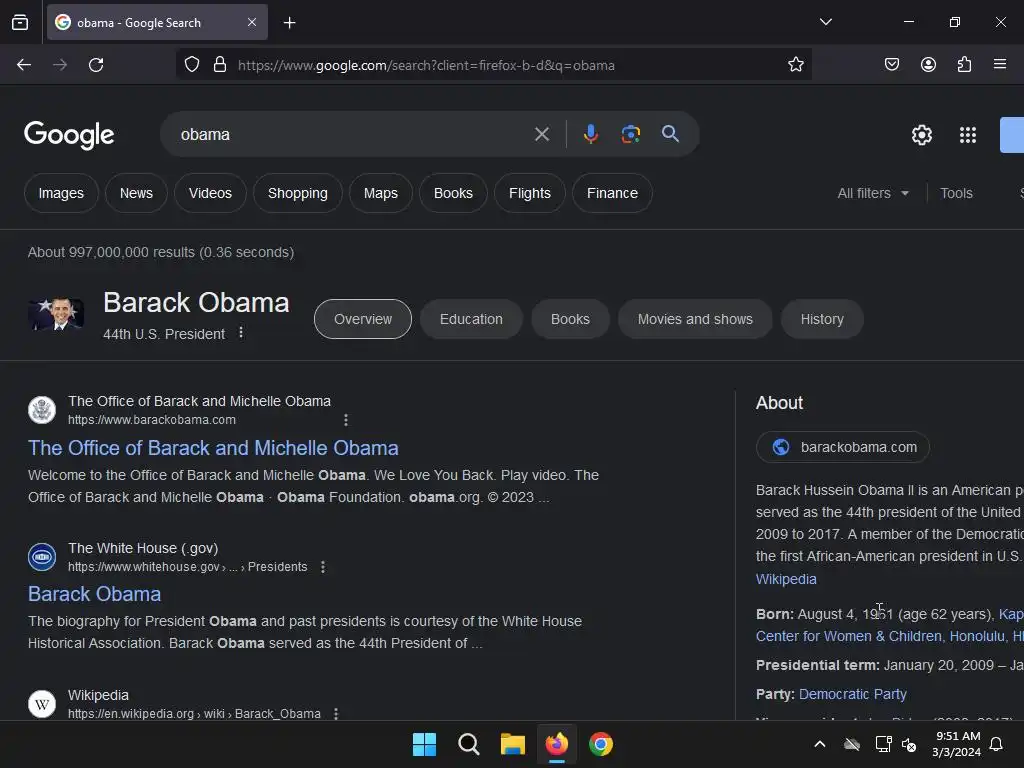The height and width of the screenshot is (768, 1024).
Task: Open File Explorer from taskbar
Action: click(513, 744)
